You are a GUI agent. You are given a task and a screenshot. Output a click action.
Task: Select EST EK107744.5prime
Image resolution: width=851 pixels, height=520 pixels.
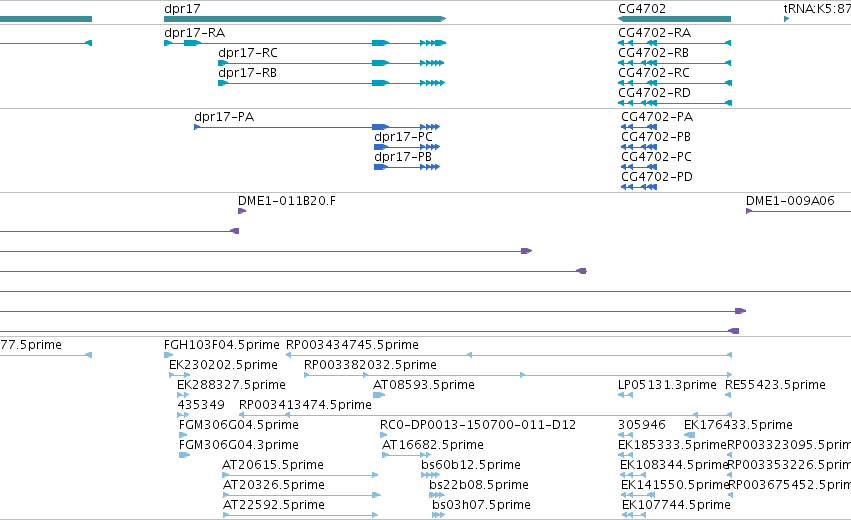click(x=633, y=516)
